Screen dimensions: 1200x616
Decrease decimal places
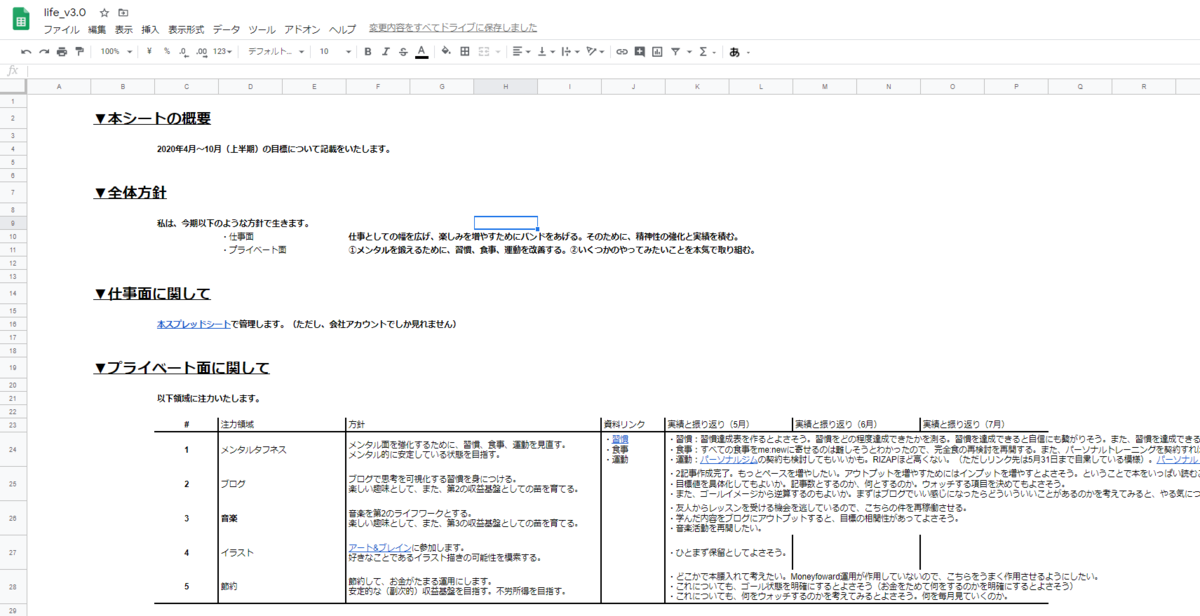(184, 51)
